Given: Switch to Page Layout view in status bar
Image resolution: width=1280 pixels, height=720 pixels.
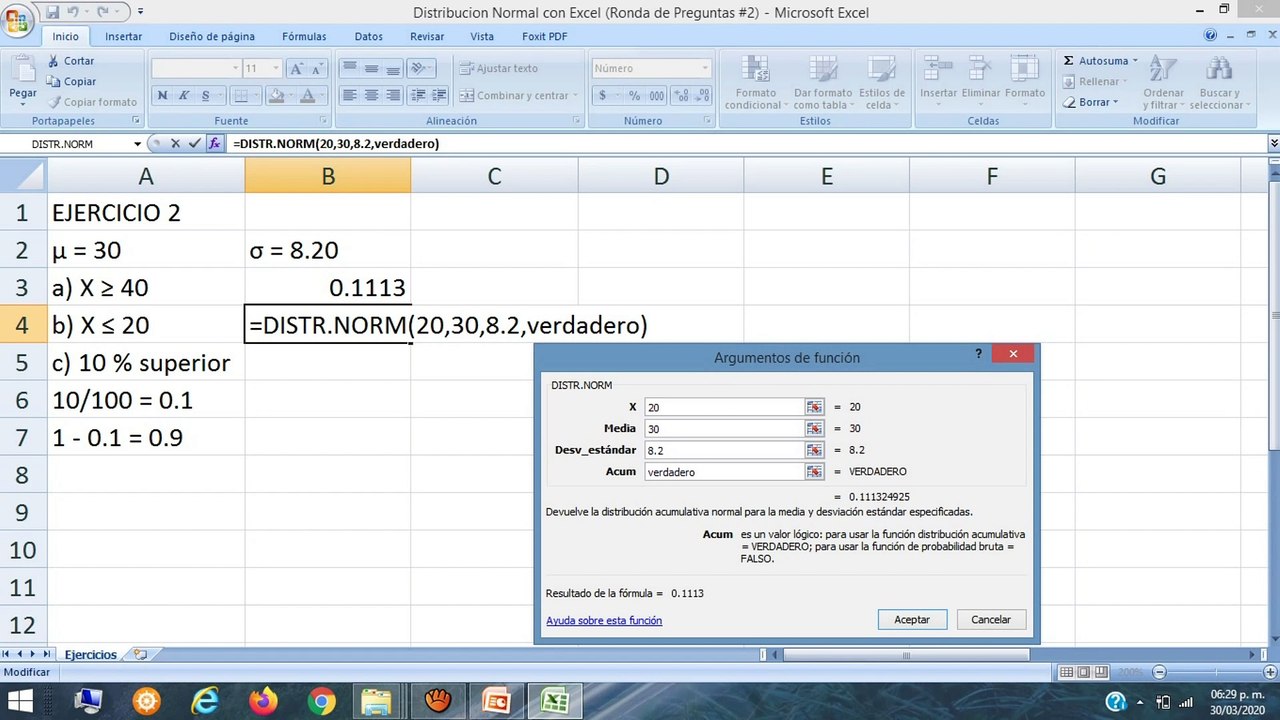Looking at the screenshot, I should tap(1083, 673).
